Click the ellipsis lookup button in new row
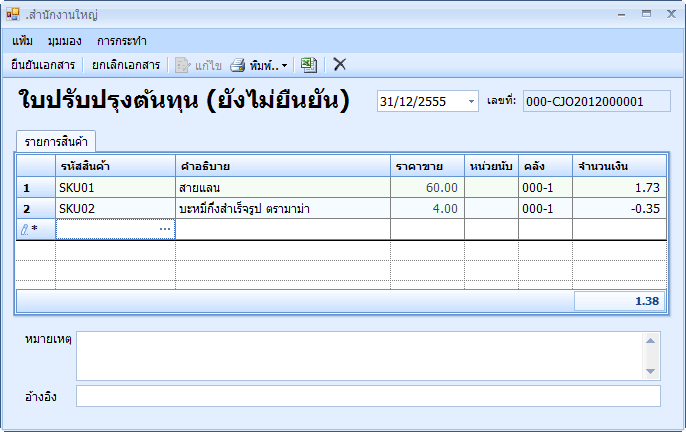Viewport: 686px width, 432px height. coord(165,229)
